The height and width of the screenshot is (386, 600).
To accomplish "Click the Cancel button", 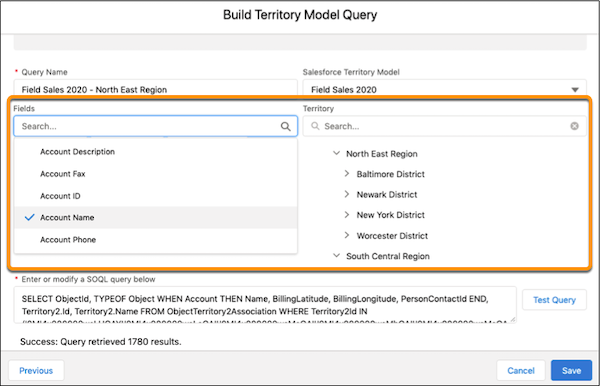I will pos(520,370).
